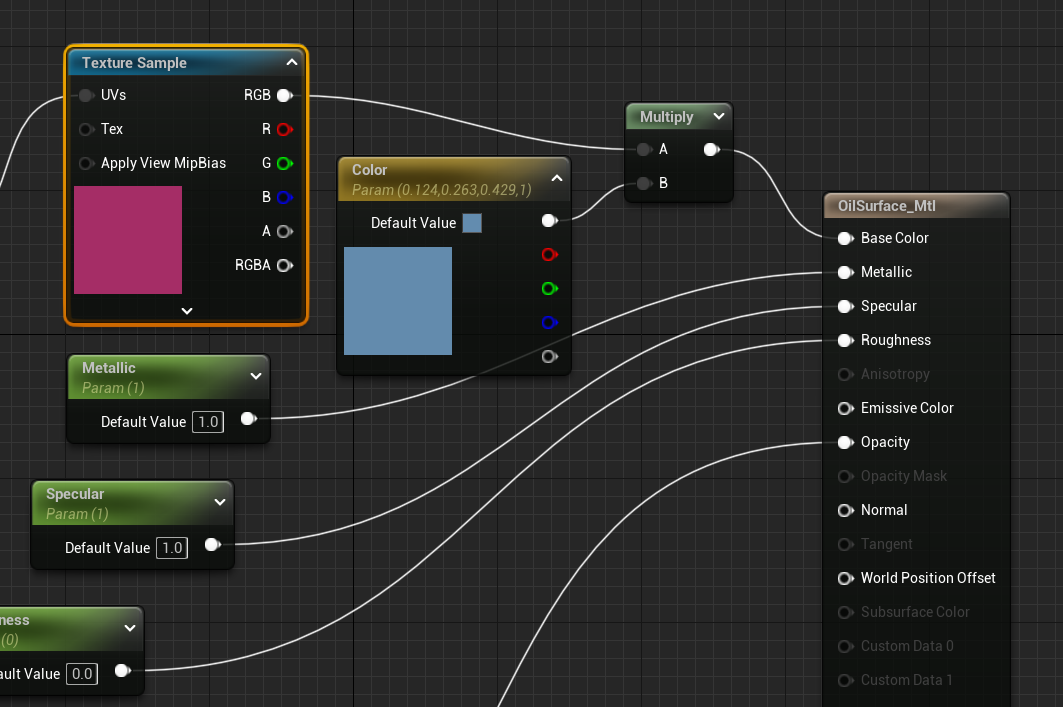The height and width of the screenshot is (707, 1063).
Task: Click the RGBA output pin on Texture Sample
Action: pos(285,265)
